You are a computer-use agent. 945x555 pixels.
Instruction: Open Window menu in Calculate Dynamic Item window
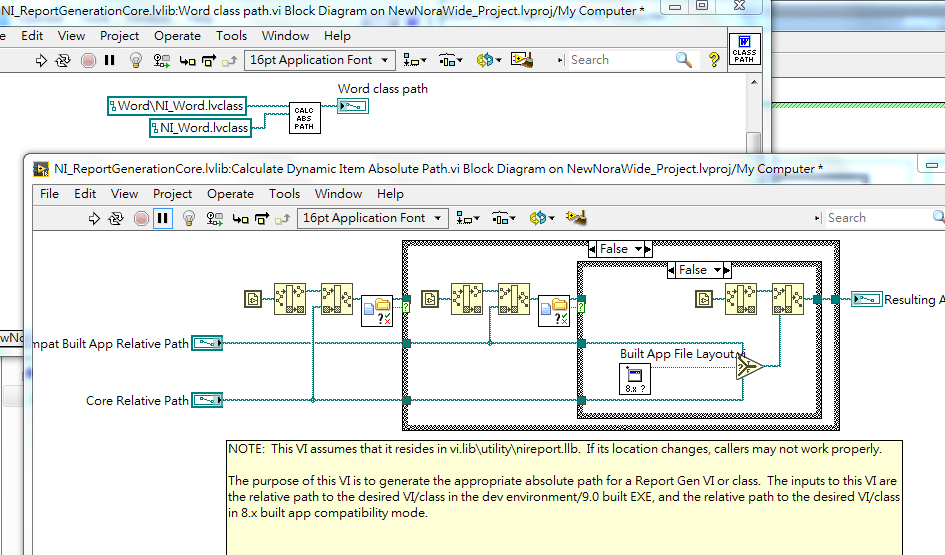point(338,194)
